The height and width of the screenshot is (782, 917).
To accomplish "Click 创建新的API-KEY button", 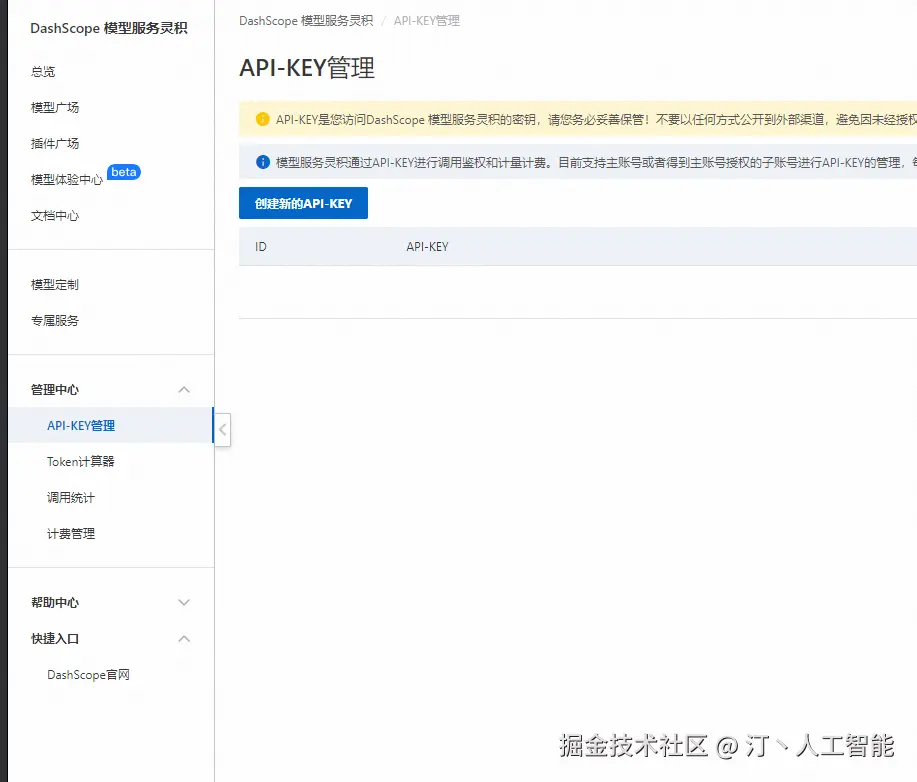I will pyautogui.click(x=304, y=203).
